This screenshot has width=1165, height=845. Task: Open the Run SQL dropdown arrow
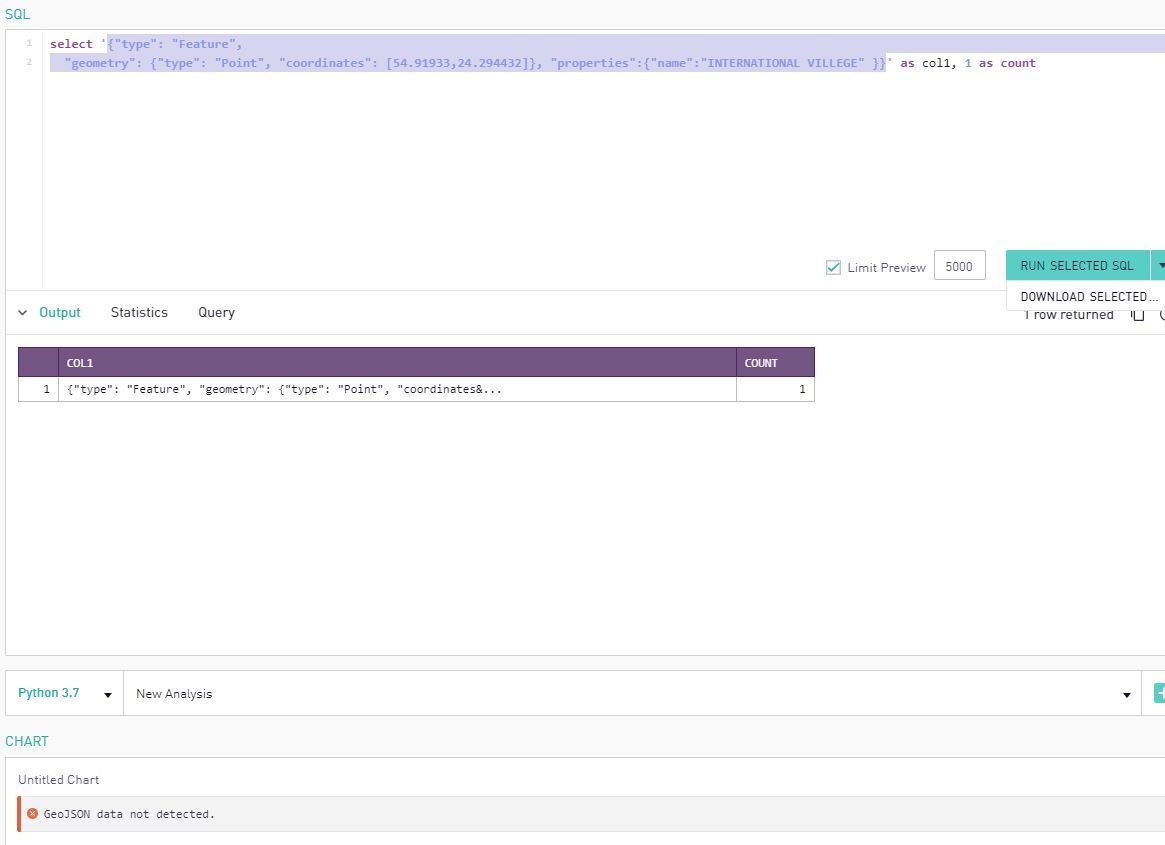pos(1160,265)
